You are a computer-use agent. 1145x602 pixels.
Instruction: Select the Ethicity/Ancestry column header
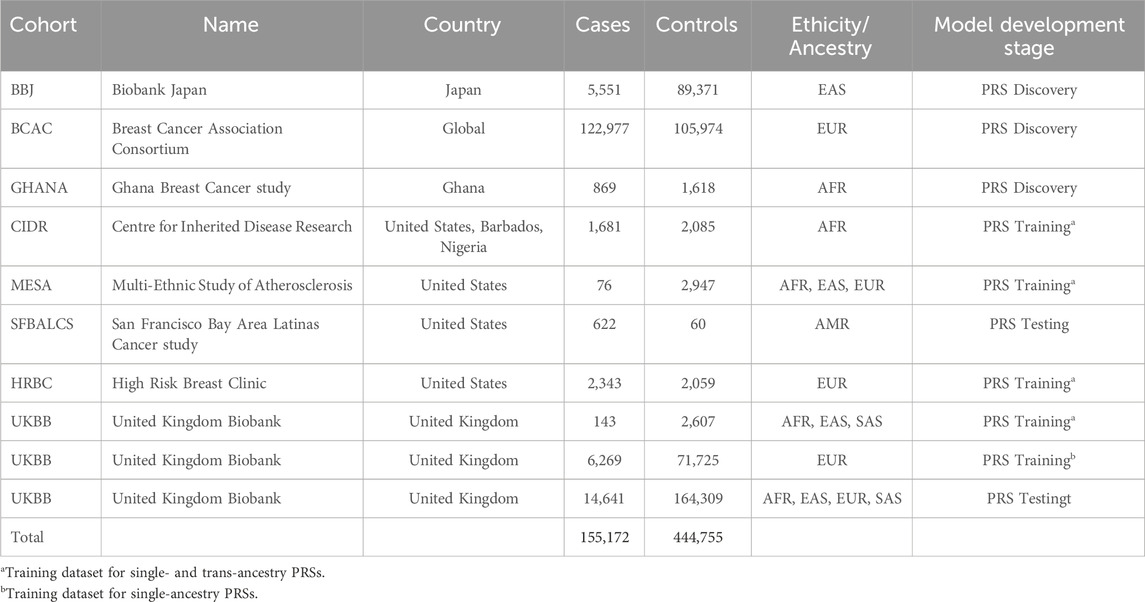pyautogui.click(x=830, y=37)
